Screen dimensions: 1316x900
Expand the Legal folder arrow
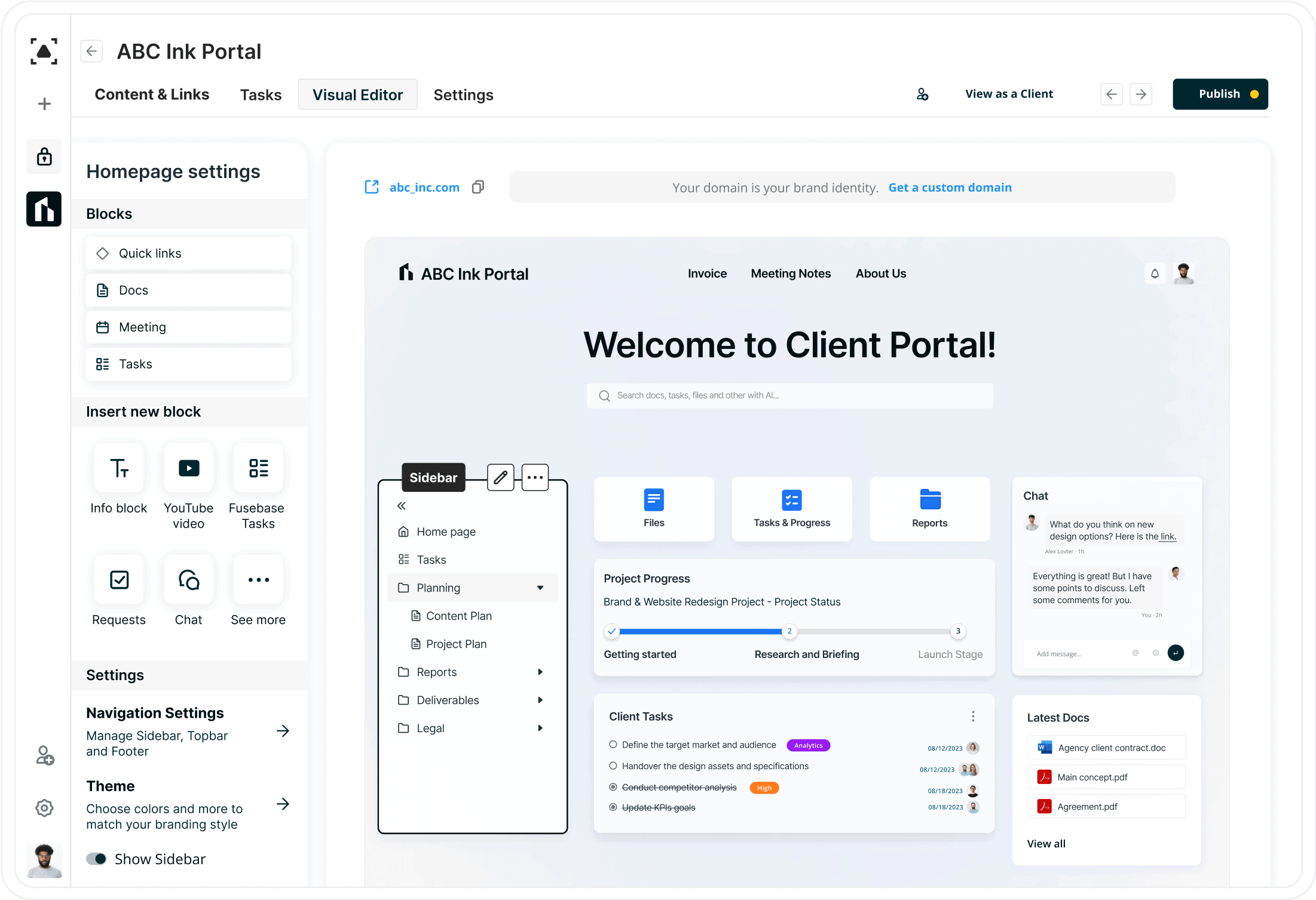point(540,728)
